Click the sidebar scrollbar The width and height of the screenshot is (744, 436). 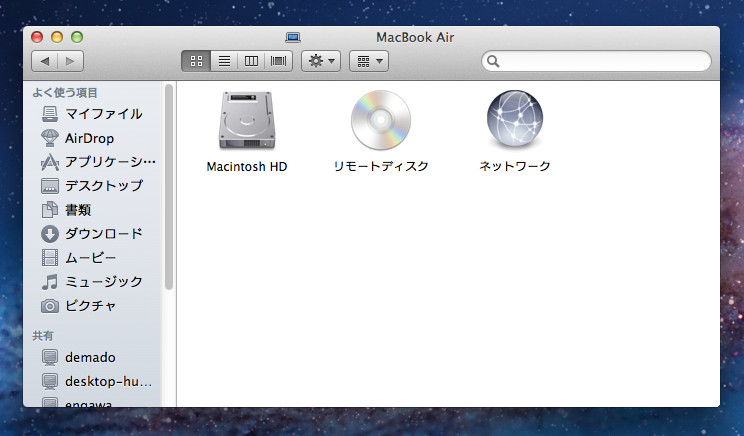(x=168, y=187)
